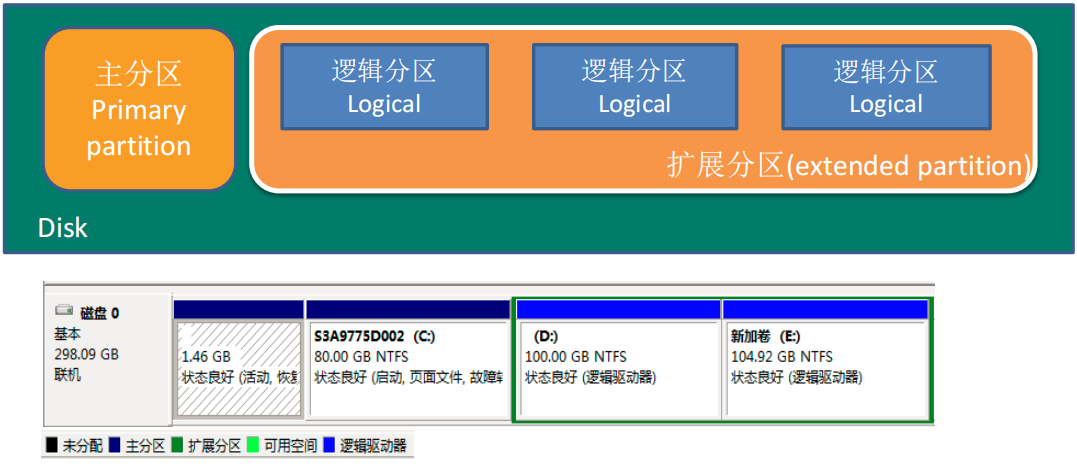Viewport: 1077px width, 466px height.
Task: Click the dark blue 主分区 legend swatch
Action: pos(115,446)
